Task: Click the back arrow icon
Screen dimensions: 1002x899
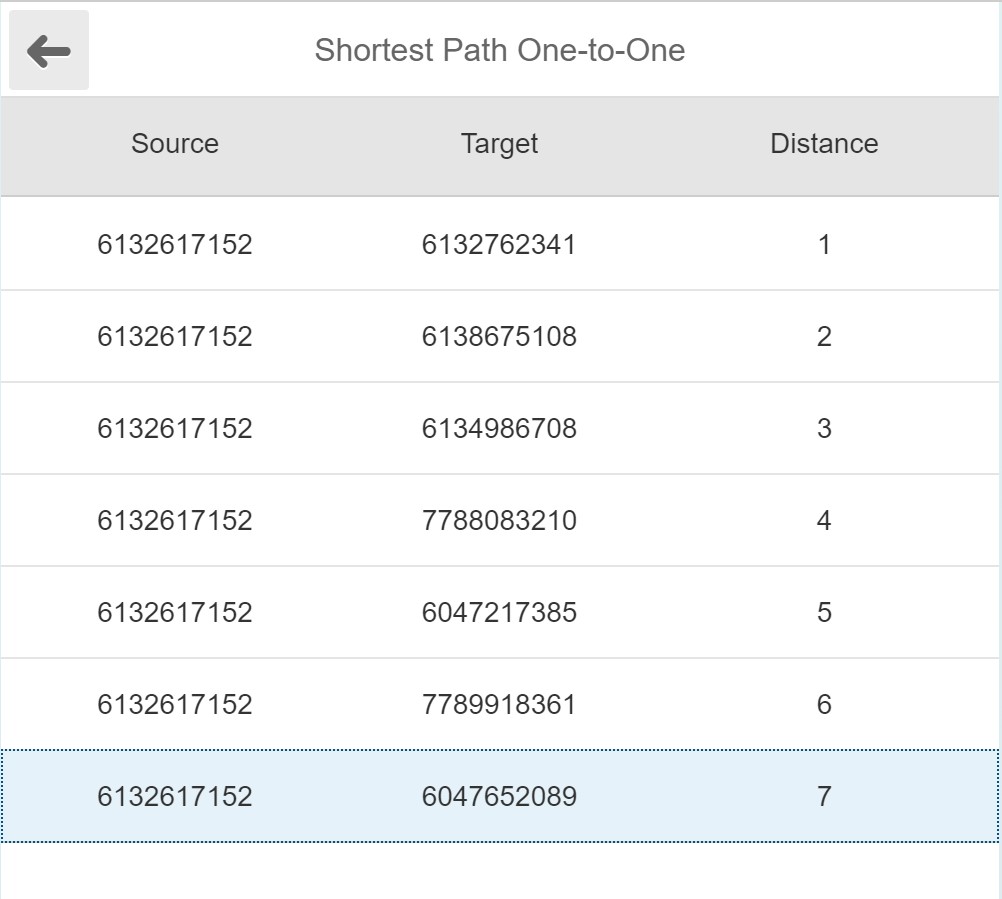Action: [x=49, y=51]
